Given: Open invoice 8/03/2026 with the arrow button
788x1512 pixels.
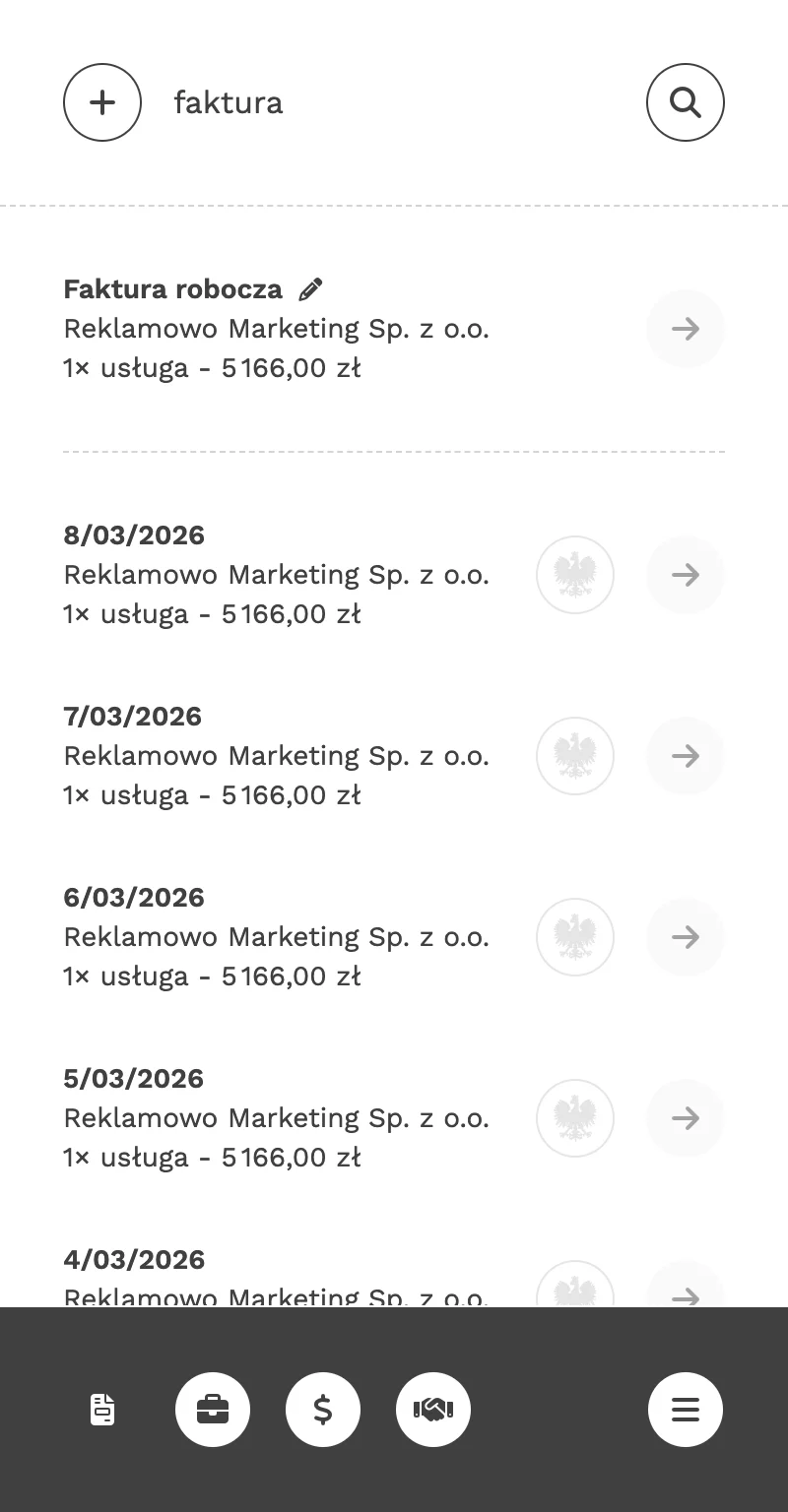Looking at the screenshot, I should coord(685,575).
